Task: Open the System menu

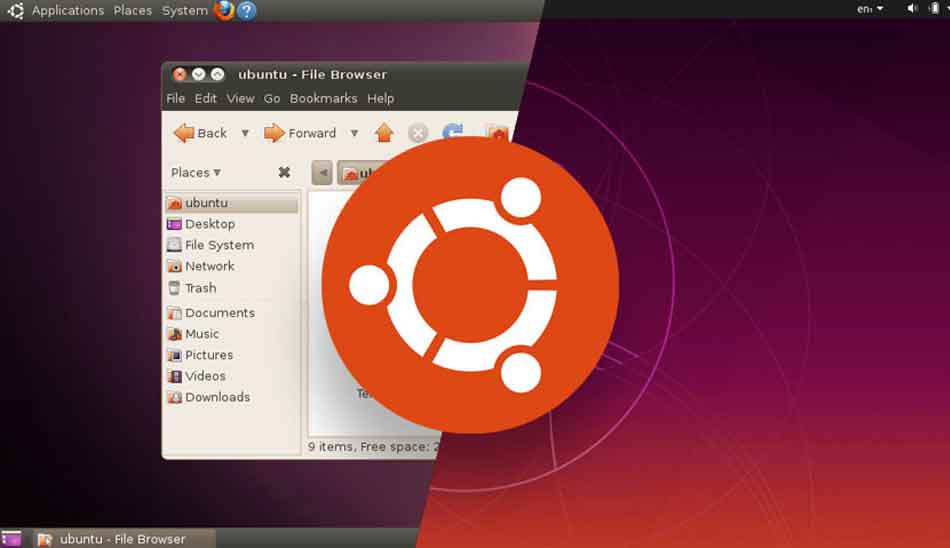Action: (185, 10)
